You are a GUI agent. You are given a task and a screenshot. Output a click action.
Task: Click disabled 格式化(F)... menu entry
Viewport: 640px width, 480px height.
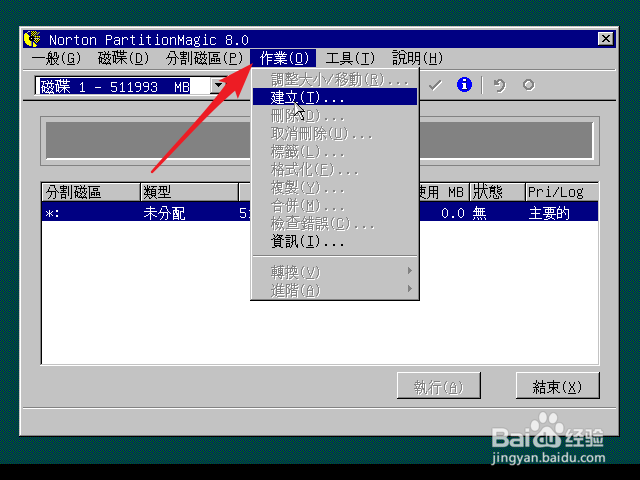[335, 169]
